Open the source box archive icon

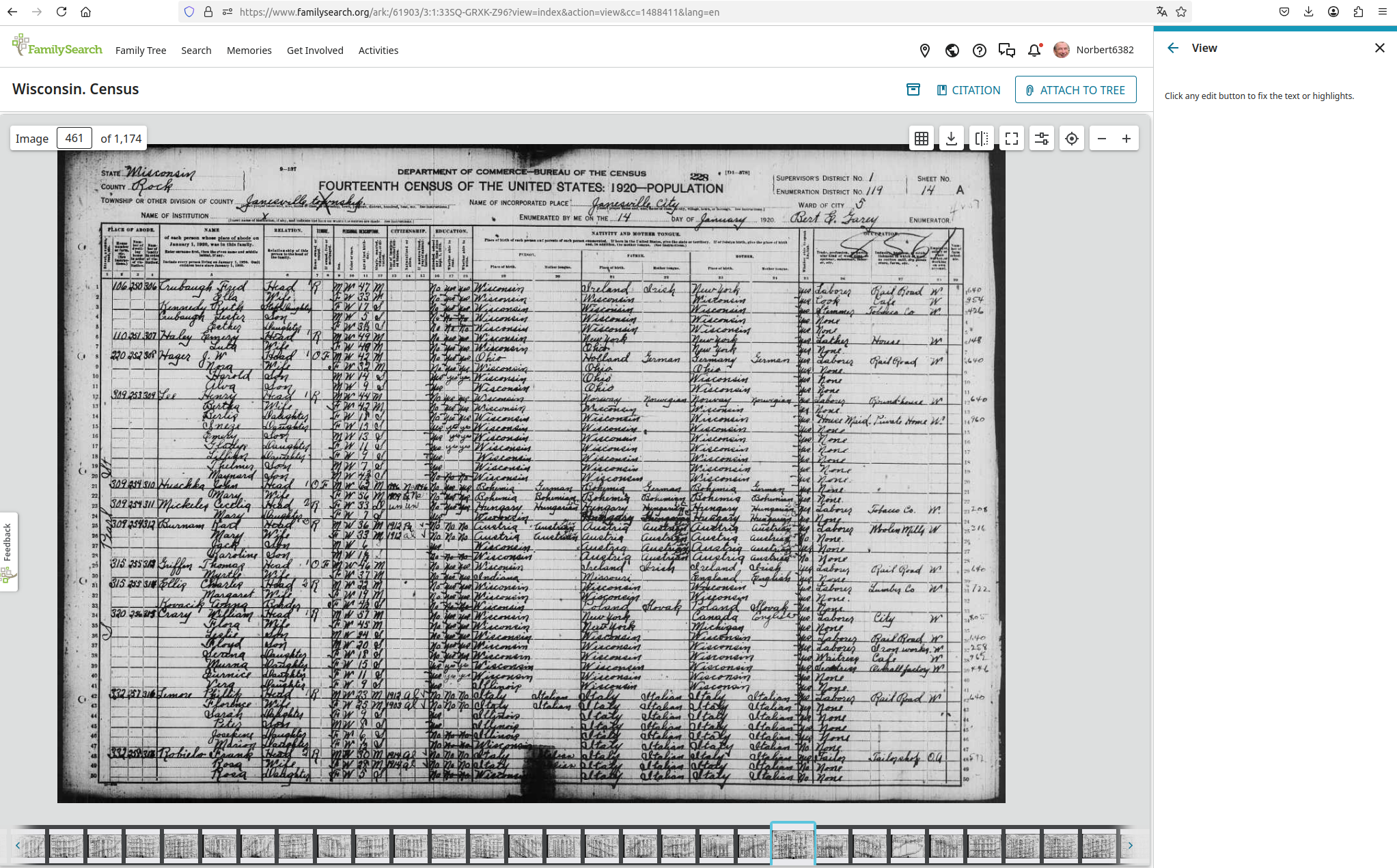click(x=913, y=90)
